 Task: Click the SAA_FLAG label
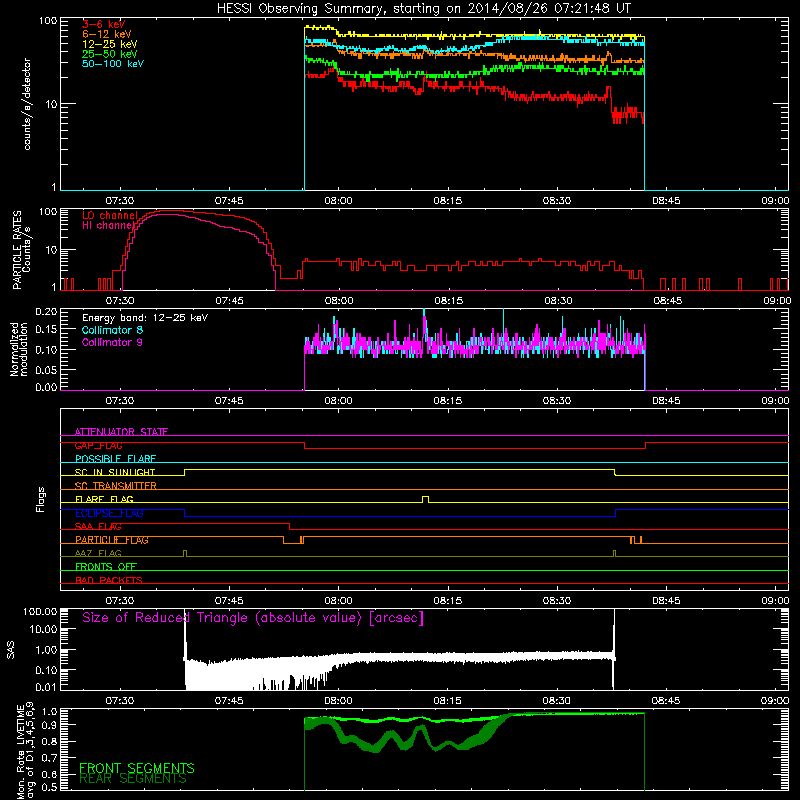(98, 527)
